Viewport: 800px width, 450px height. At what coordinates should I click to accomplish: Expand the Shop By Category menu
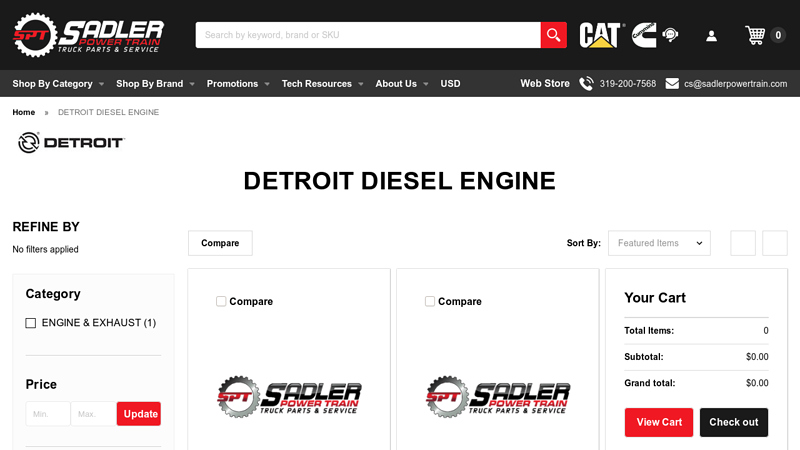pyautogui.click(x=58, y=84)
